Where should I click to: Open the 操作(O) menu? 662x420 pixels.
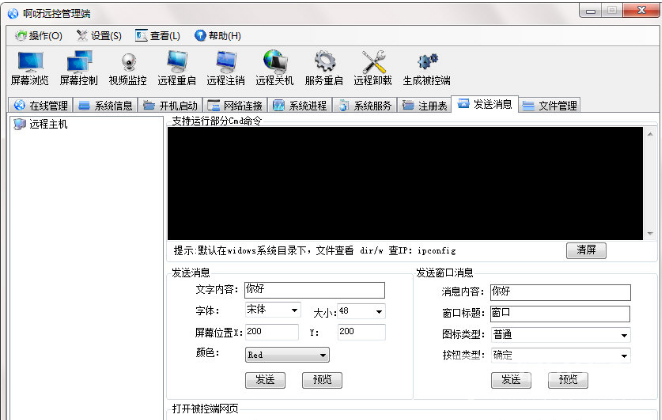click(x=39, y=36)
